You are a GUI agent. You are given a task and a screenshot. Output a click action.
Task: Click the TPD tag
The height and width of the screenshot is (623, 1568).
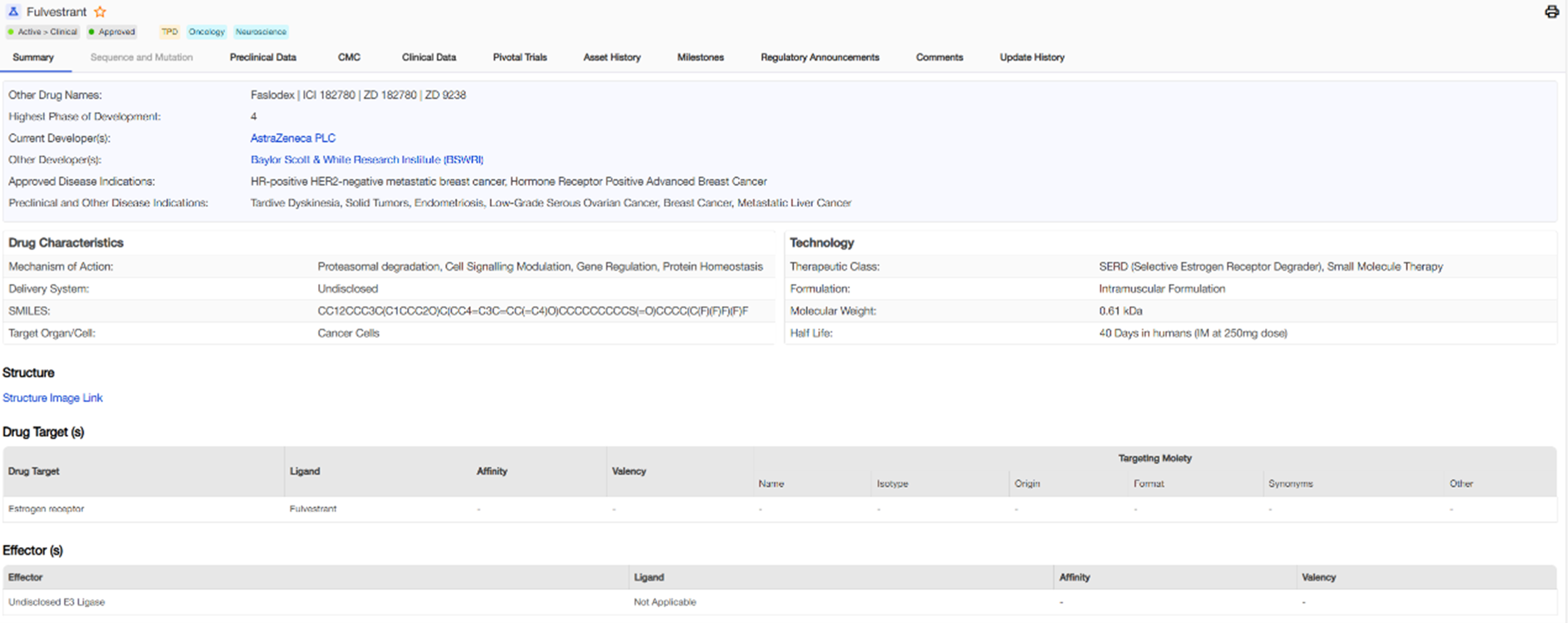click(x=169, y=32)
